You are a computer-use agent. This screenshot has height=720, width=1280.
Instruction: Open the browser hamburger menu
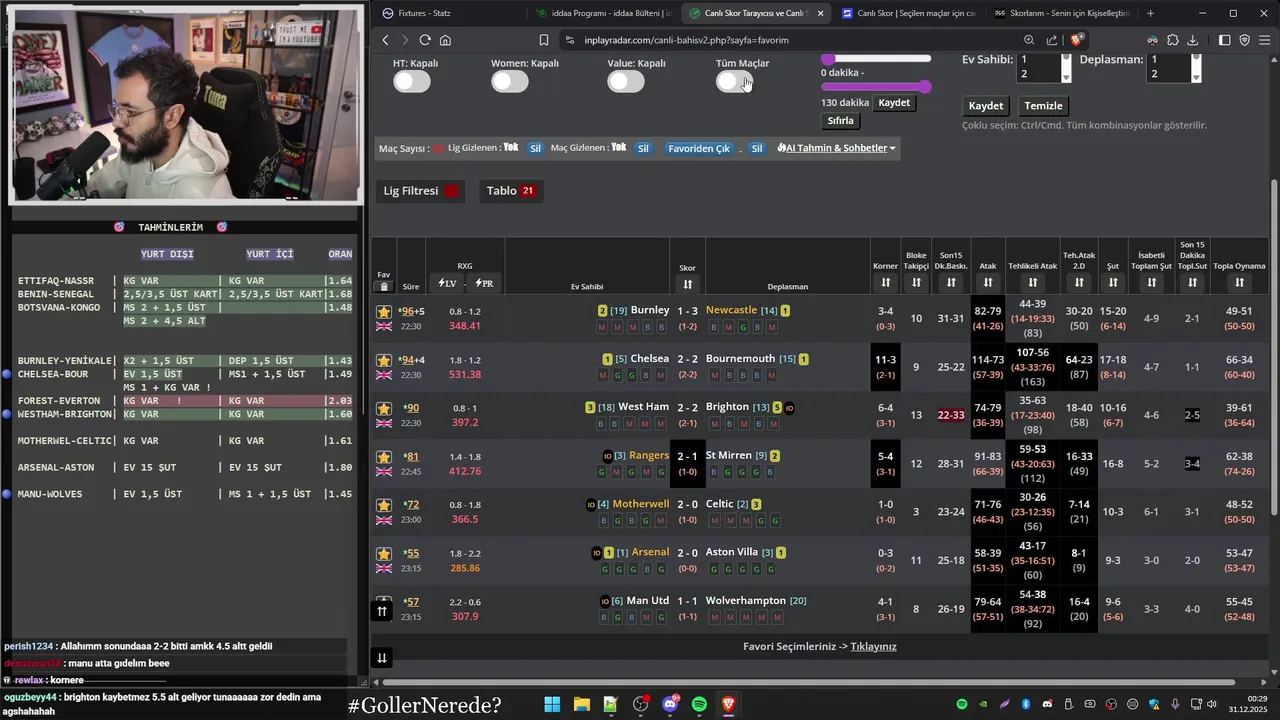click(x=1265, y=40)
